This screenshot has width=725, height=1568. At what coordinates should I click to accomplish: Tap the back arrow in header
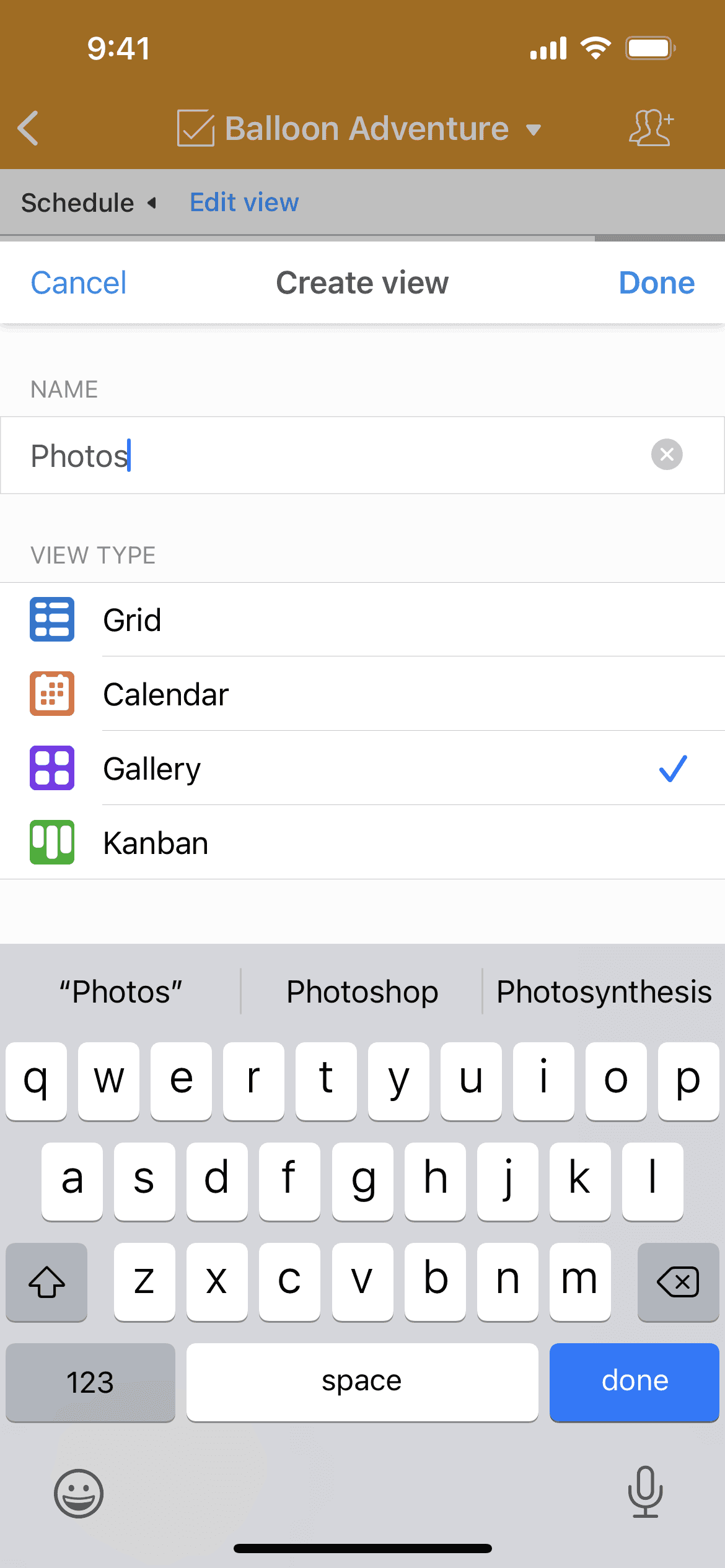[29, 128]
